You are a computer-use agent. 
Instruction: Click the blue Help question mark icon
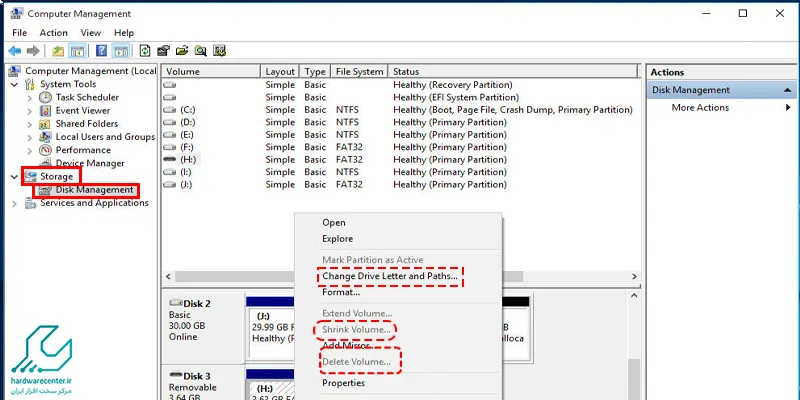[102, 51]
